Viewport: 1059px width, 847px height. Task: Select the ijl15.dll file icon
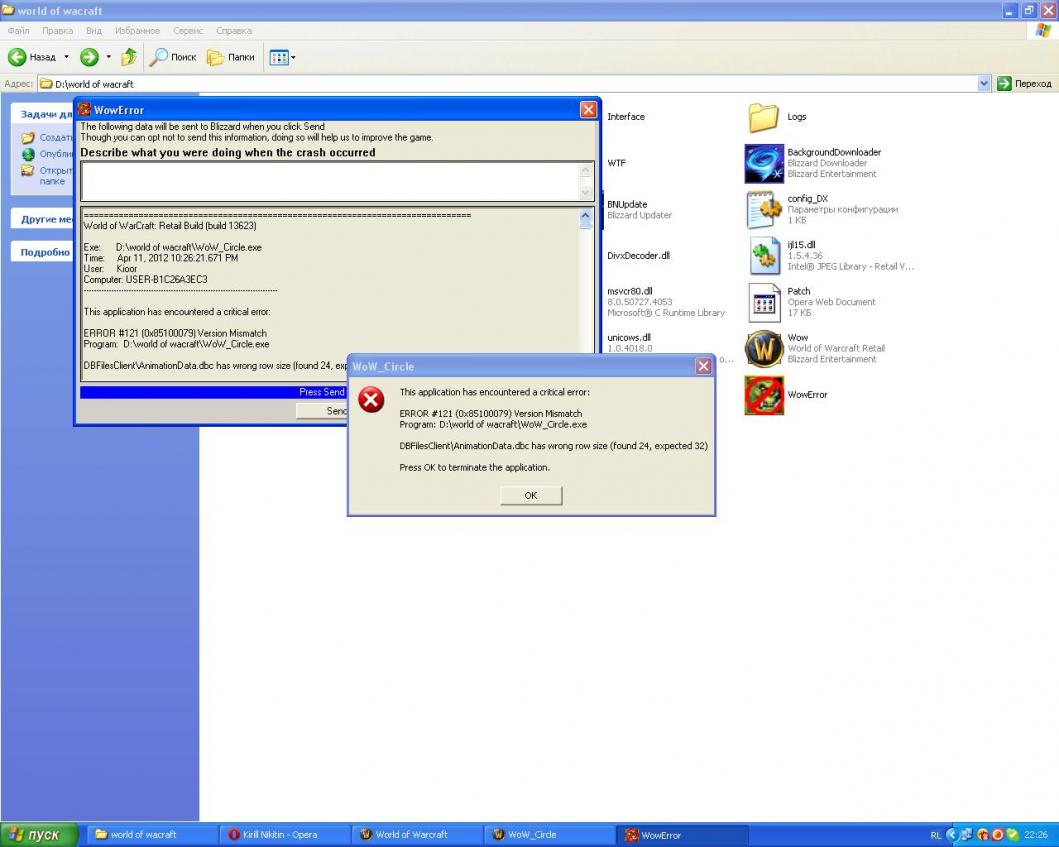(763, 256)
